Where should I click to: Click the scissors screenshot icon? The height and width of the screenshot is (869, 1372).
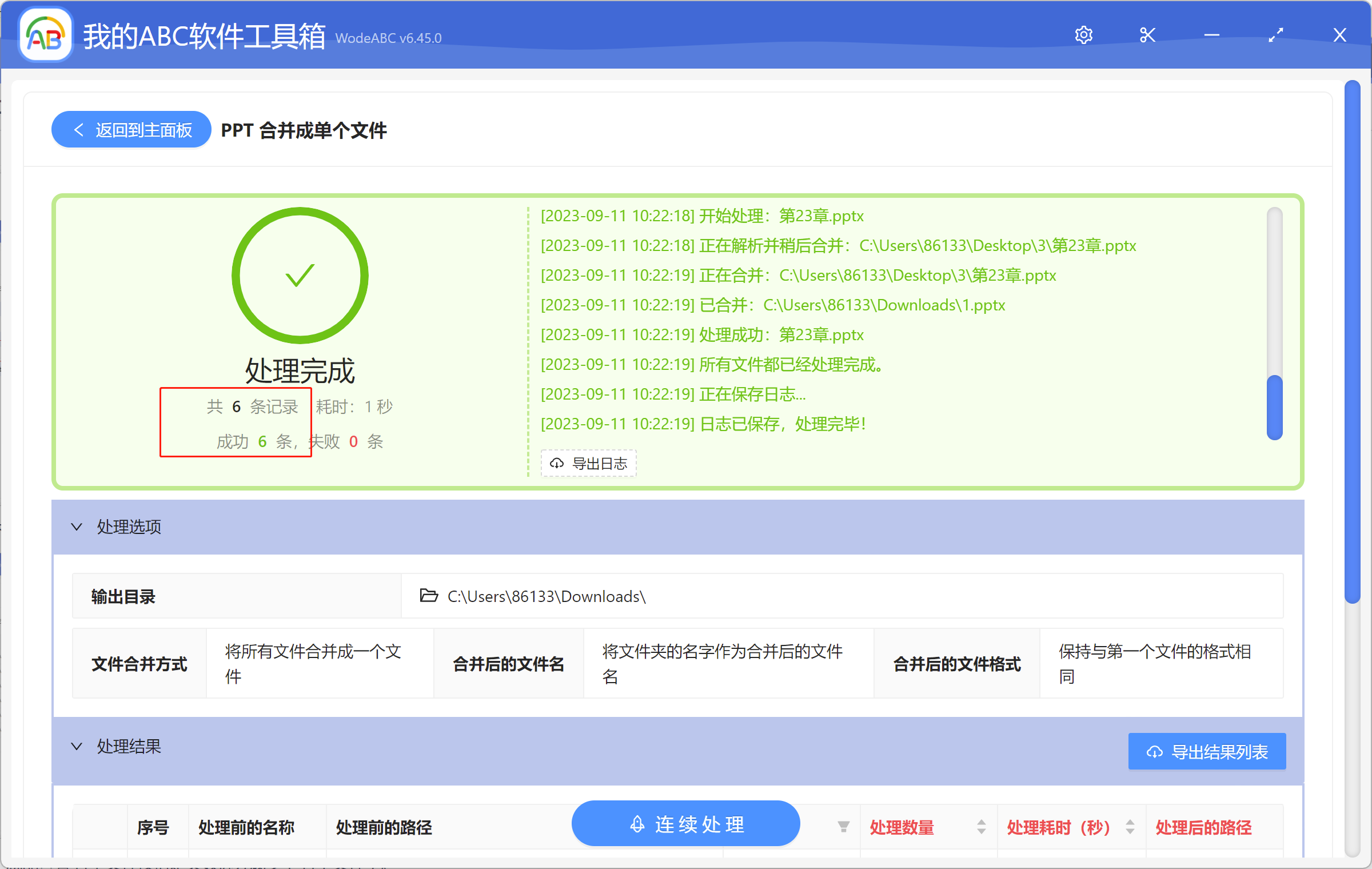(x=1147, y=35)
